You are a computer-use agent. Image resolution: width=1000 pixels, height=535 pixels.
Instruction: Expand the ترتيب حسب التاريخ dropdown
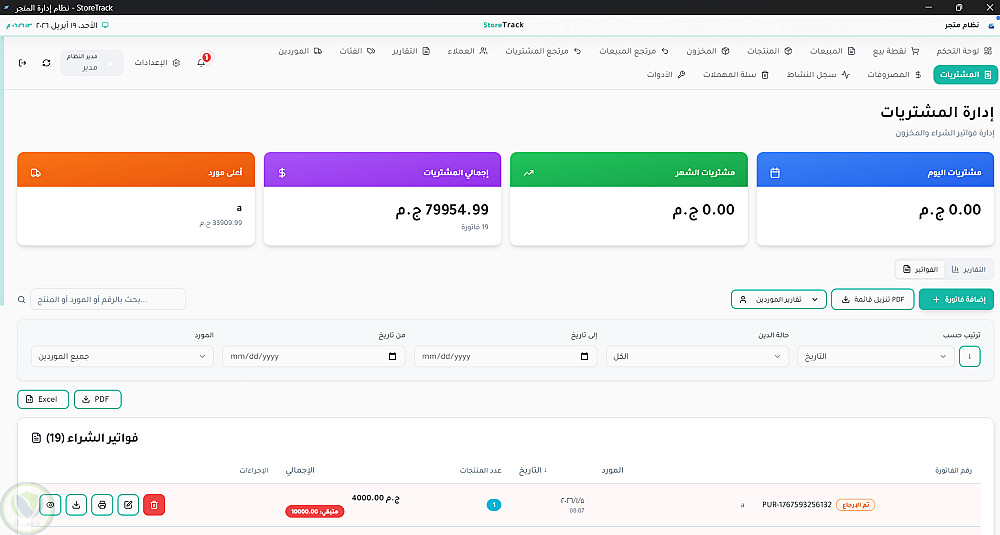click(876, 356)
